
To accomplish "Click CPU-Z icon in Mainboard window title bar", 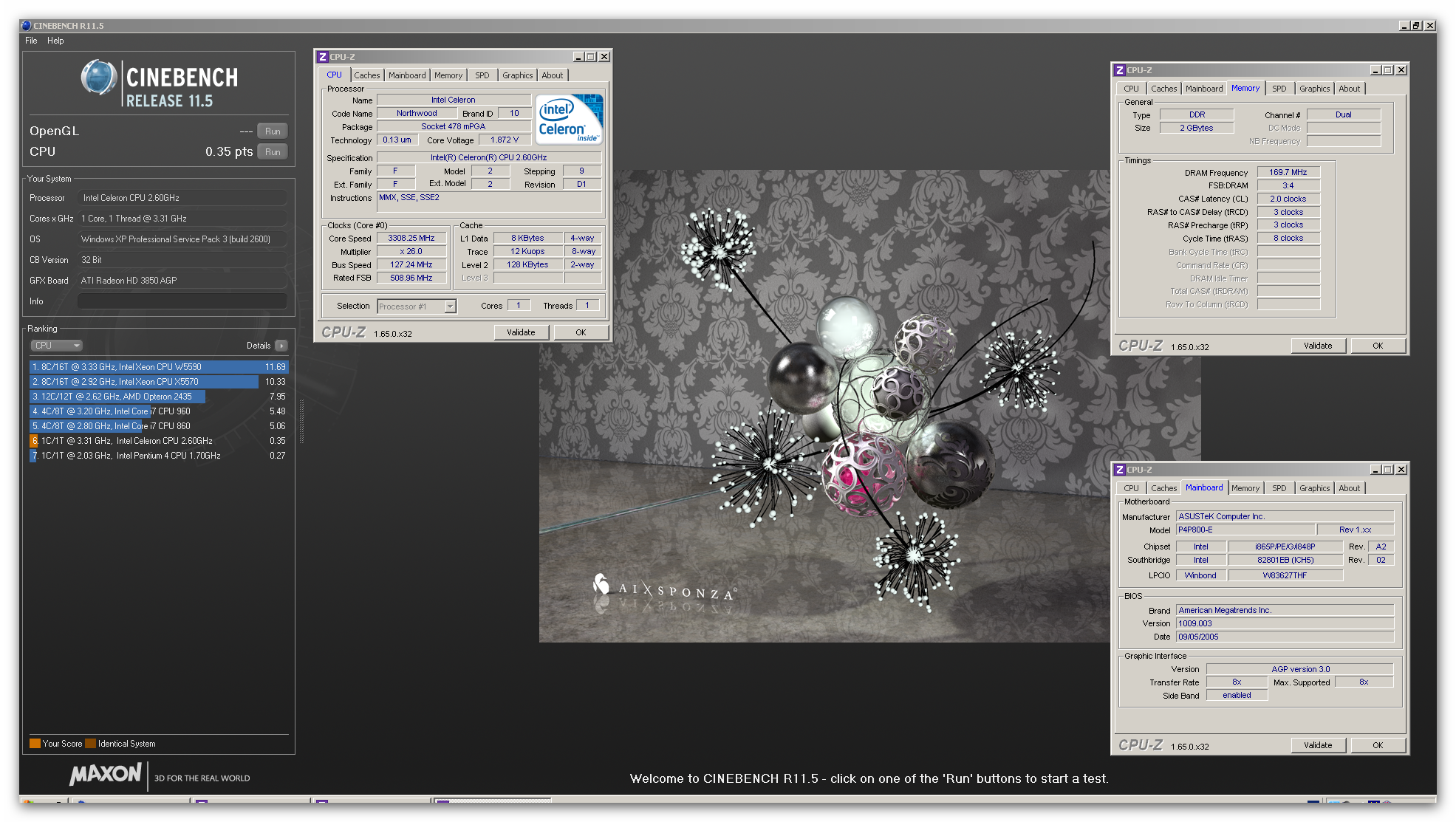I will point(1120,470).
